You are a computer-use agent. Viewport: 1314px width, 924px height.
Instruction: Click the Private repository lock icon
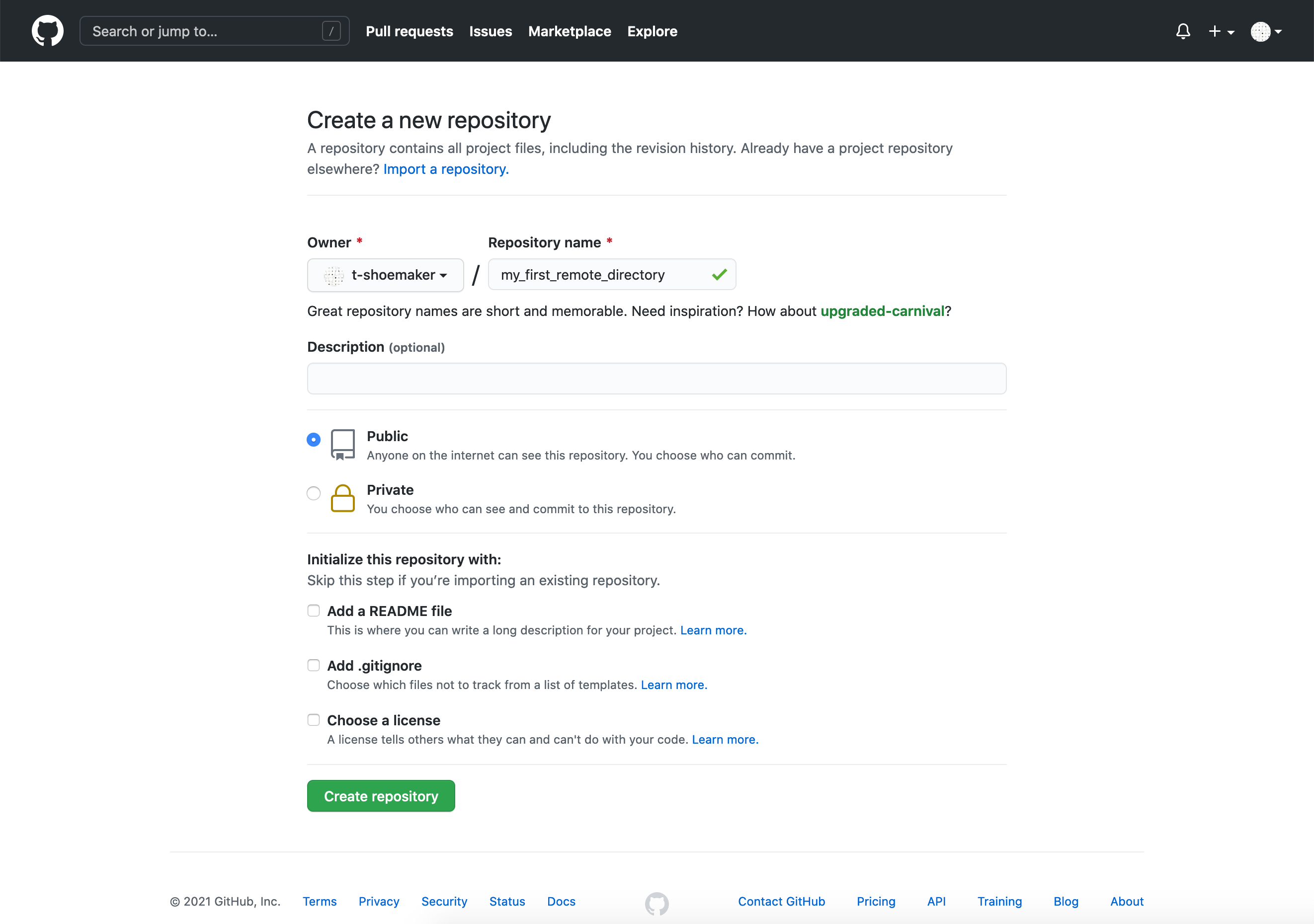[343, 498]
